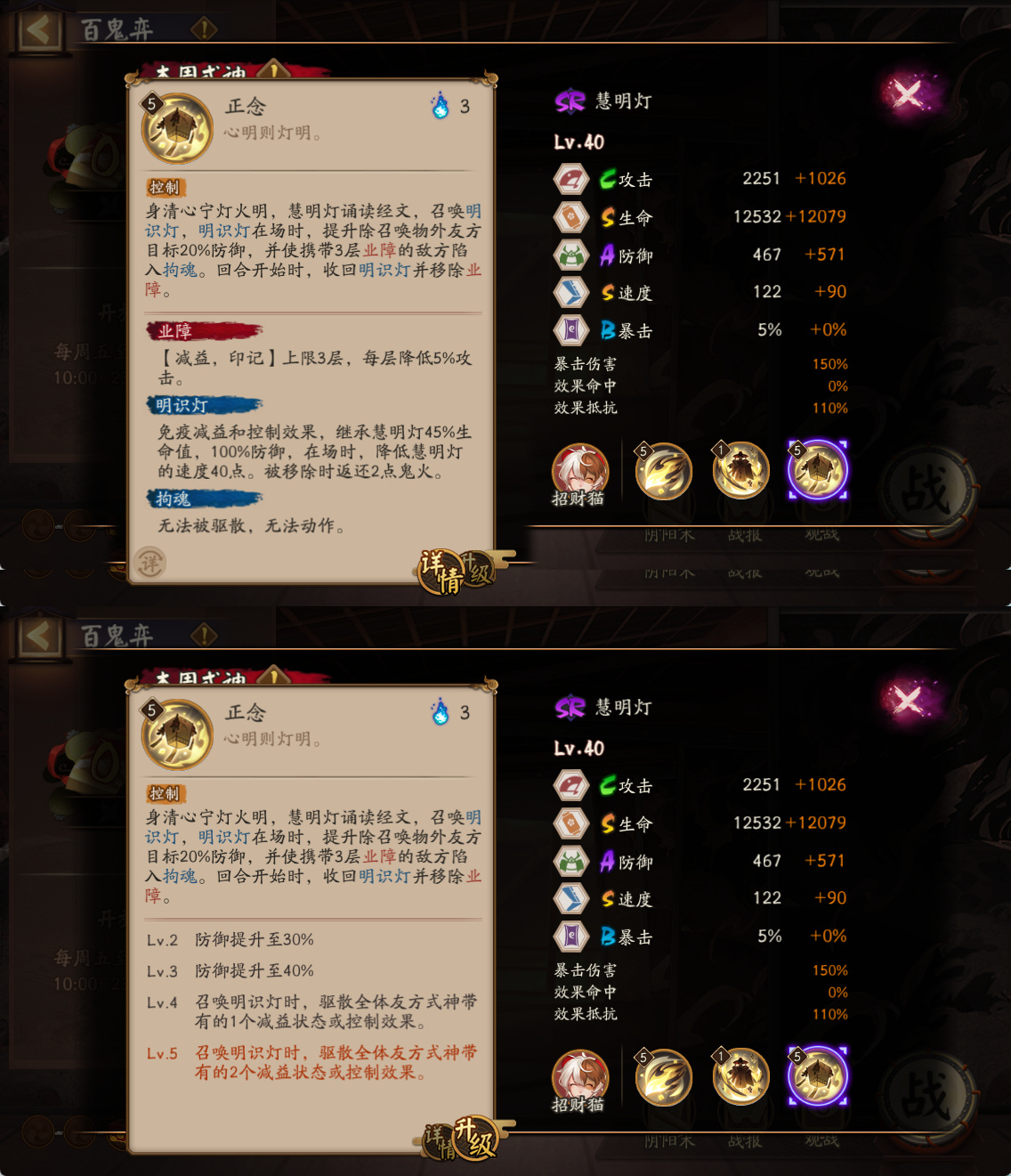
Task: Select the first skill icon marked 5 in upper screen
Action: click(x=664, y=471)
